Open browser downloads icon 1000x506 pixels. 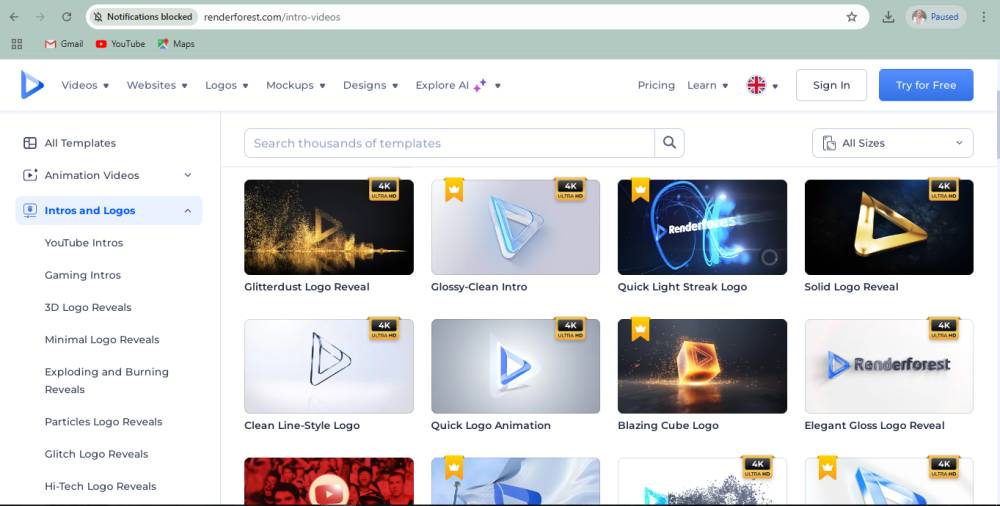click(888, 17)
